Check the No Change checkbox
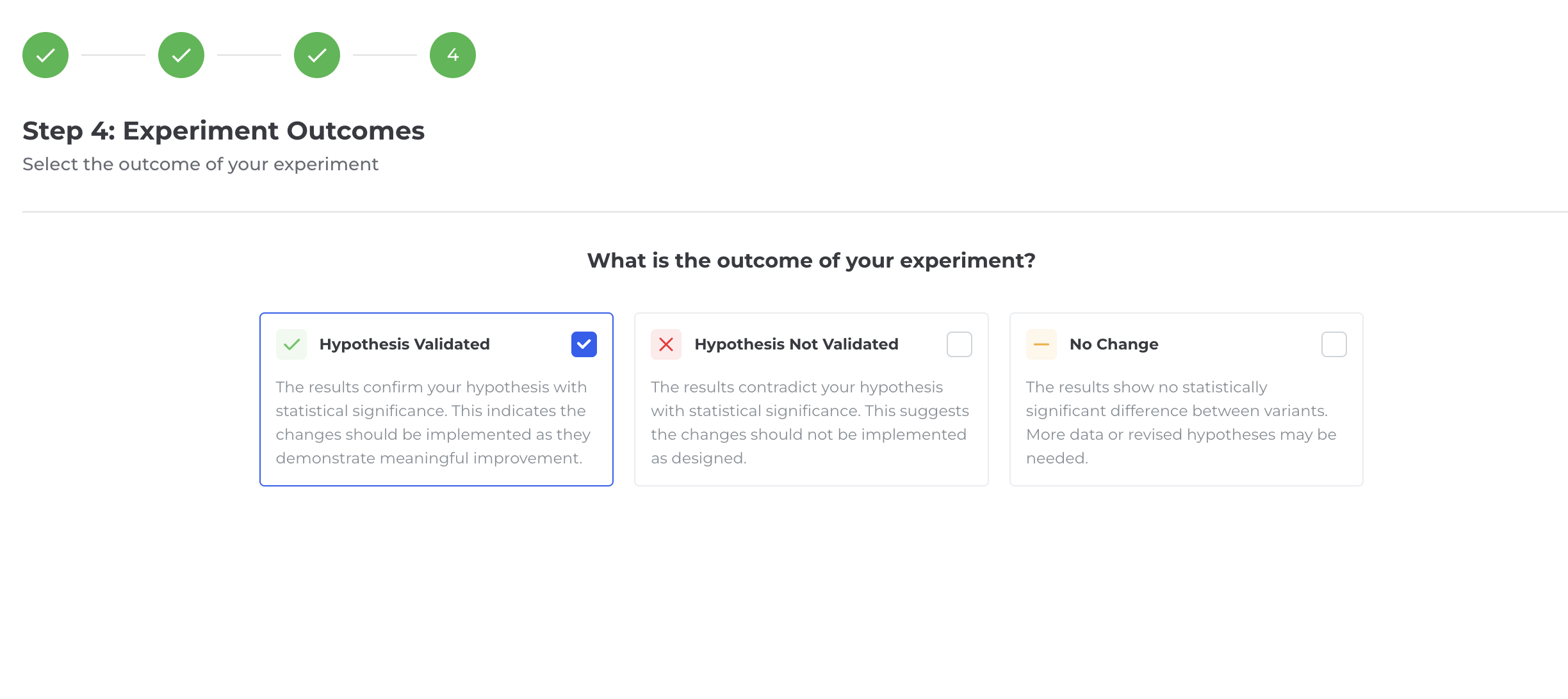 click(1334, 344)
